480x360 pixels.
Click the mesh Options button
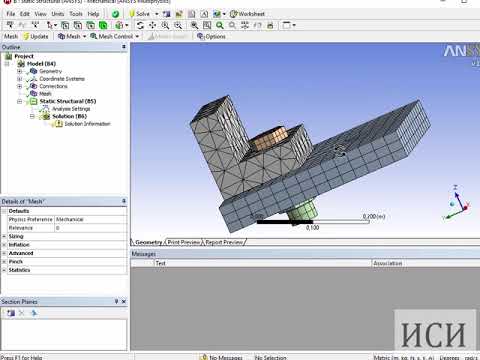(211, 36)
